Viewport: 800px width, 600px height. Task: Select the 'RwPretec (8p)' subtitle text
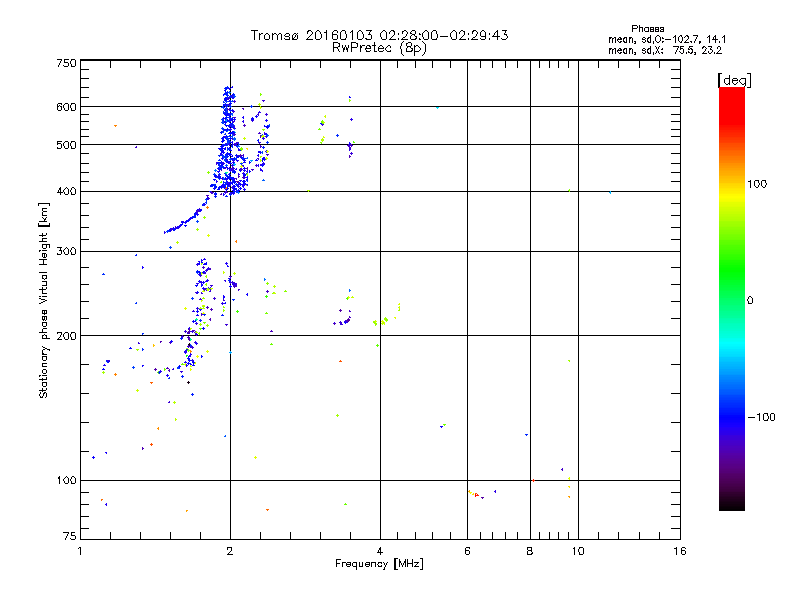379,48
